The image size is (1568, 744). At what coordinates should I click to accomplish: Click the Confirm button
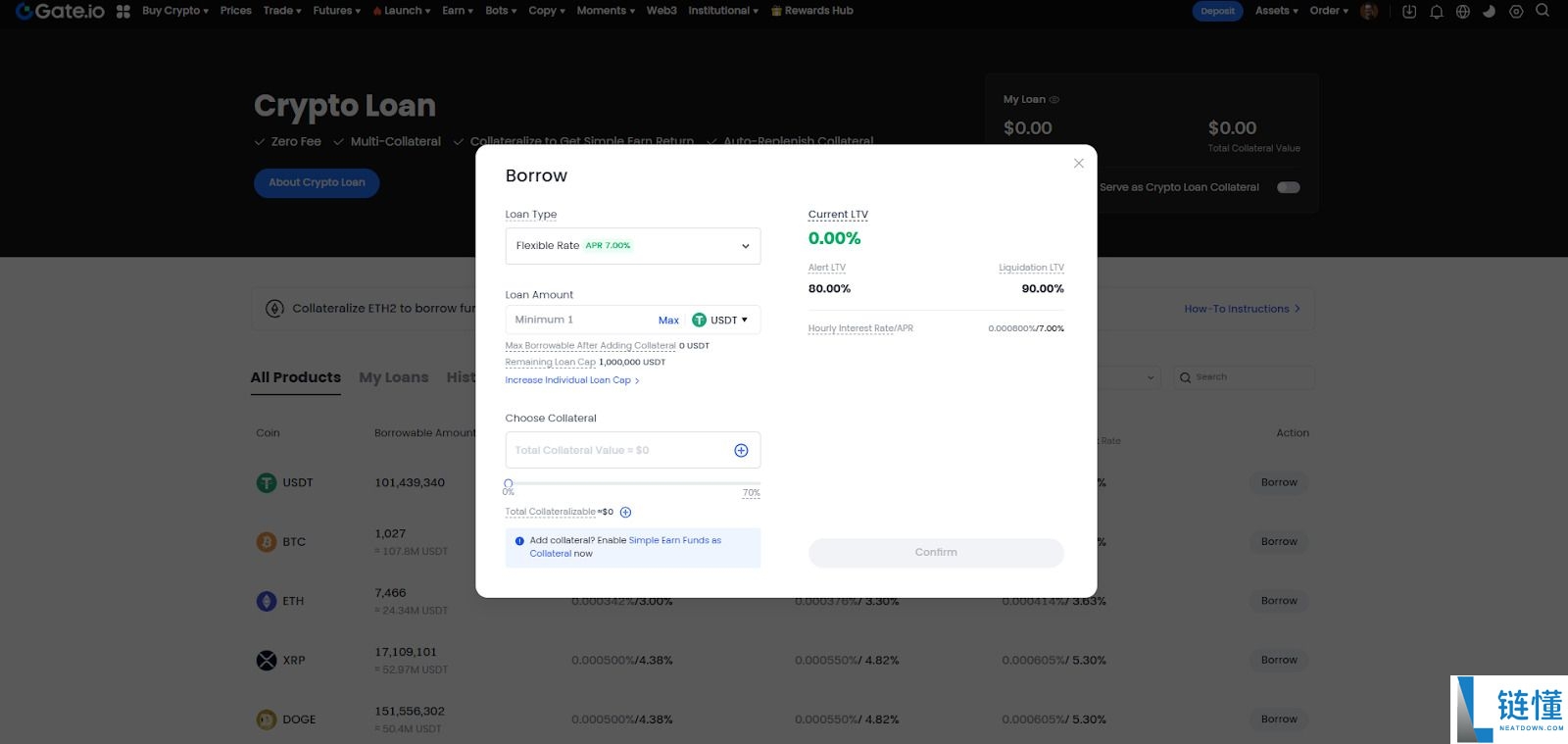coord(936,553)
